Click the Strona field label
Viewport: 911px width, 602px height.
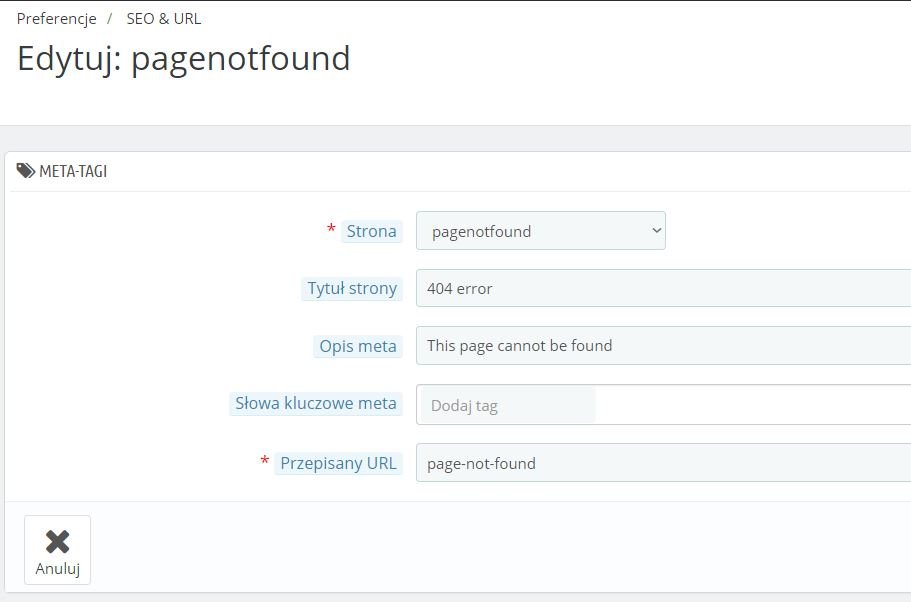[371, 231]
